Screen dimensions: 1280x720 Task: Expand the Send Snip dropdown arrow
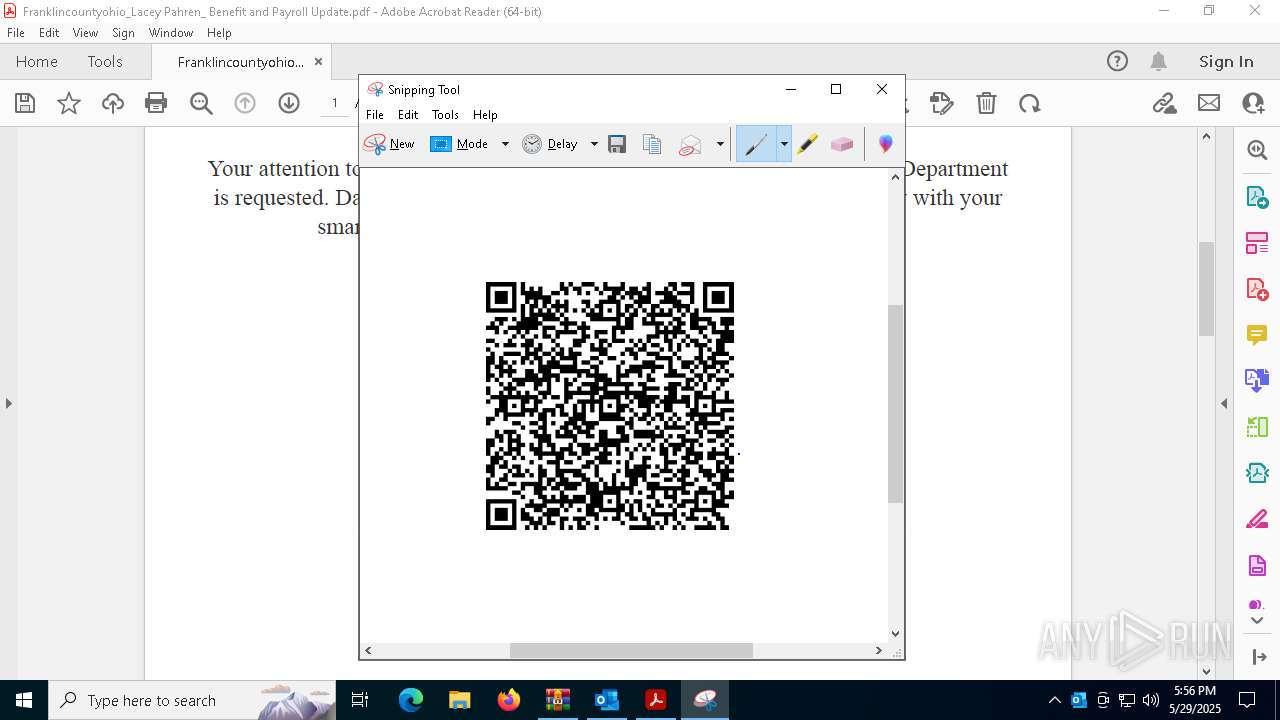click(x=720, y=144)
